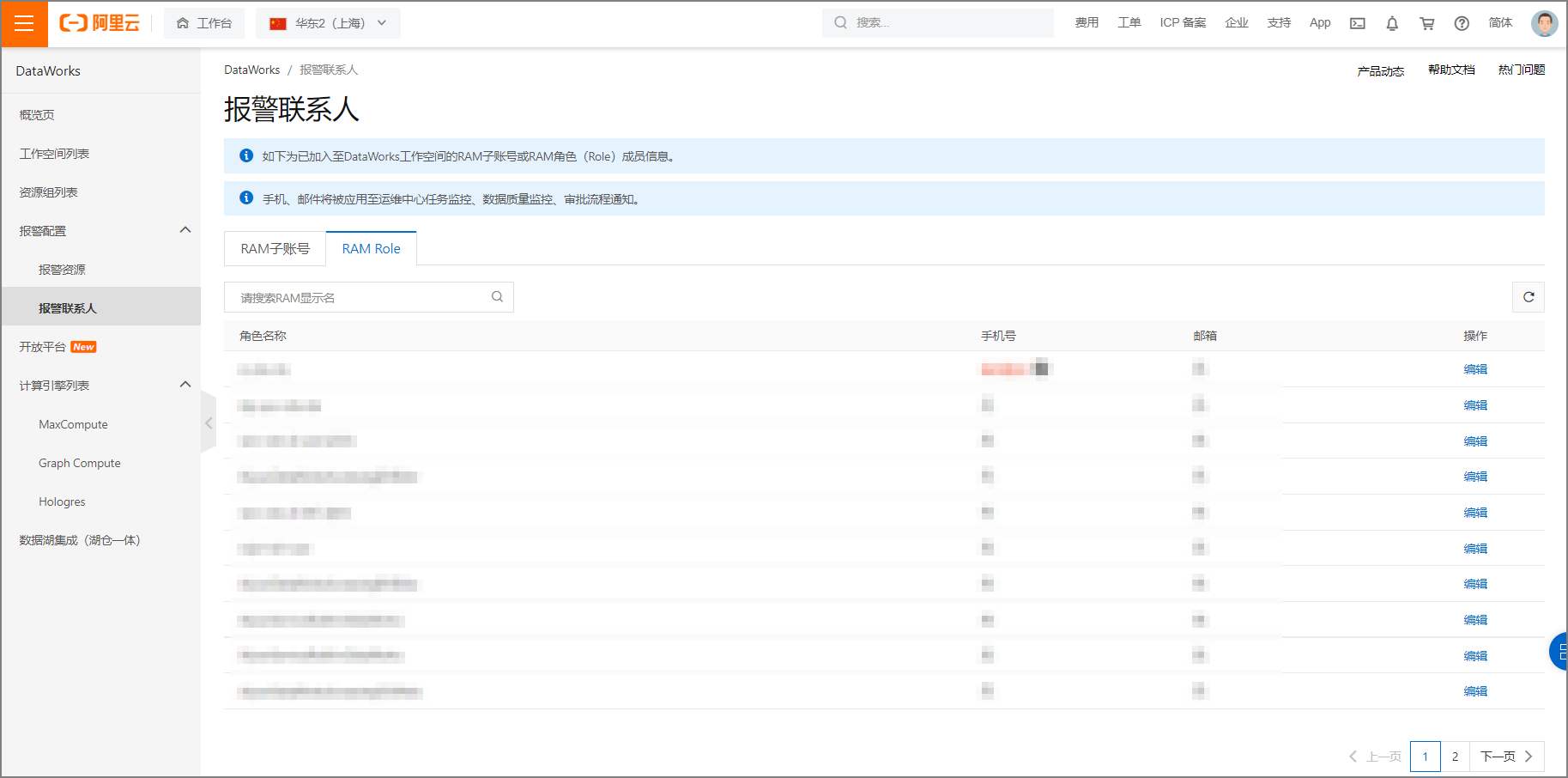Image resolution: width=1568 pixels, height=778 pixels.
Task: Collapse the sidebar with the arrow handle
Action: [209, 422]
